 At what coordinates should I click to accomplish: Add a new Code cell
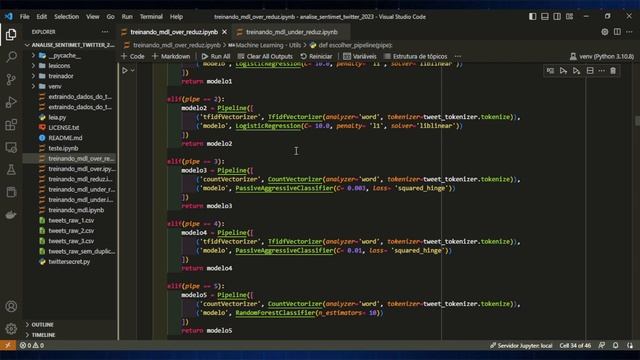[x=133, y=56]
